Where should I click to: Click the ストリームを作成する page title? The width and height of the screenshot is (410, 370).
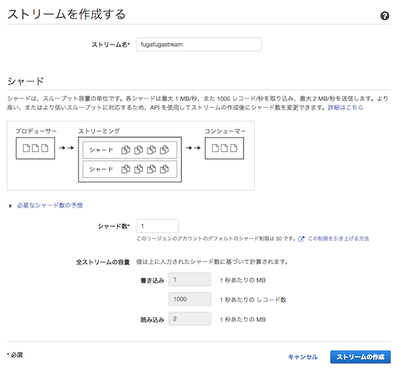click(x=66, y=14)
